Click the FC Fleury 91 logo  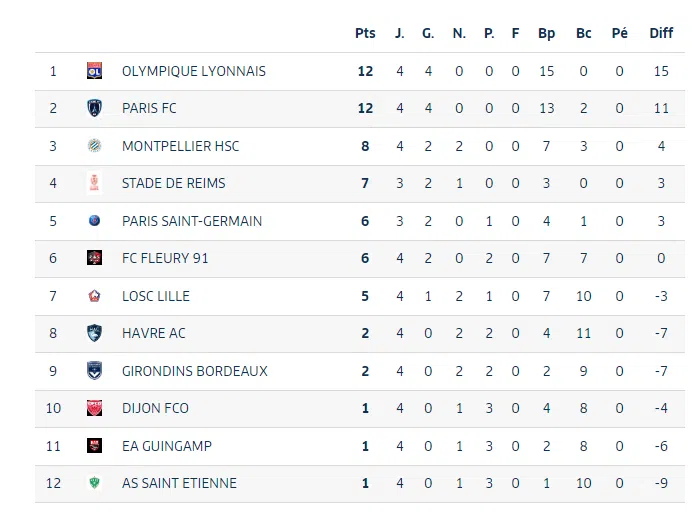(94, 258)
